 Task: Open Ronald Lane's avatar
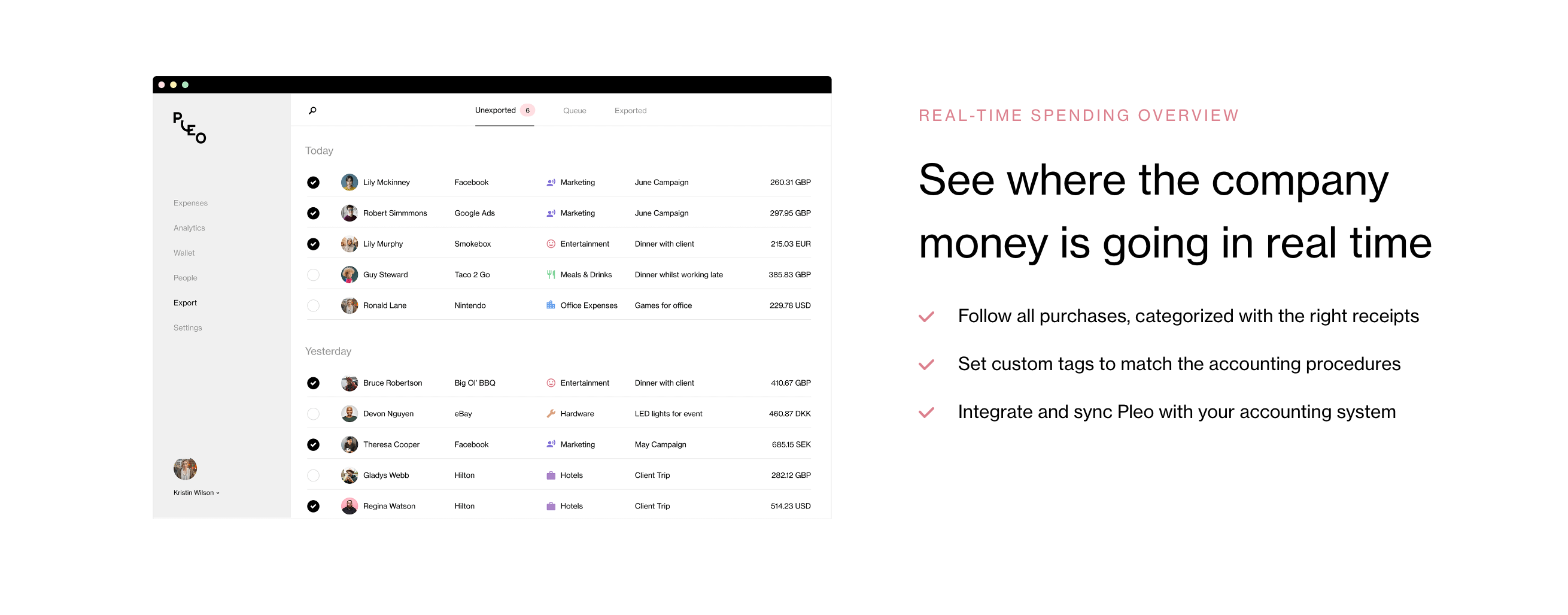pyautogui.click(x=350, y=305)
